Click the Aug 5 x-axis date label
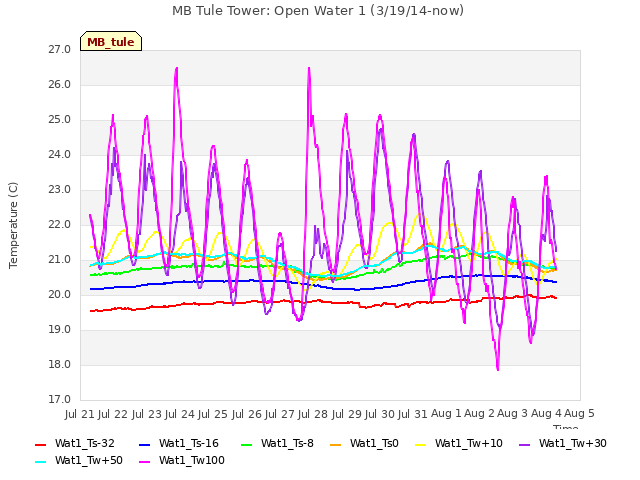Screen dimensions: 640x480 pos(579,414)
